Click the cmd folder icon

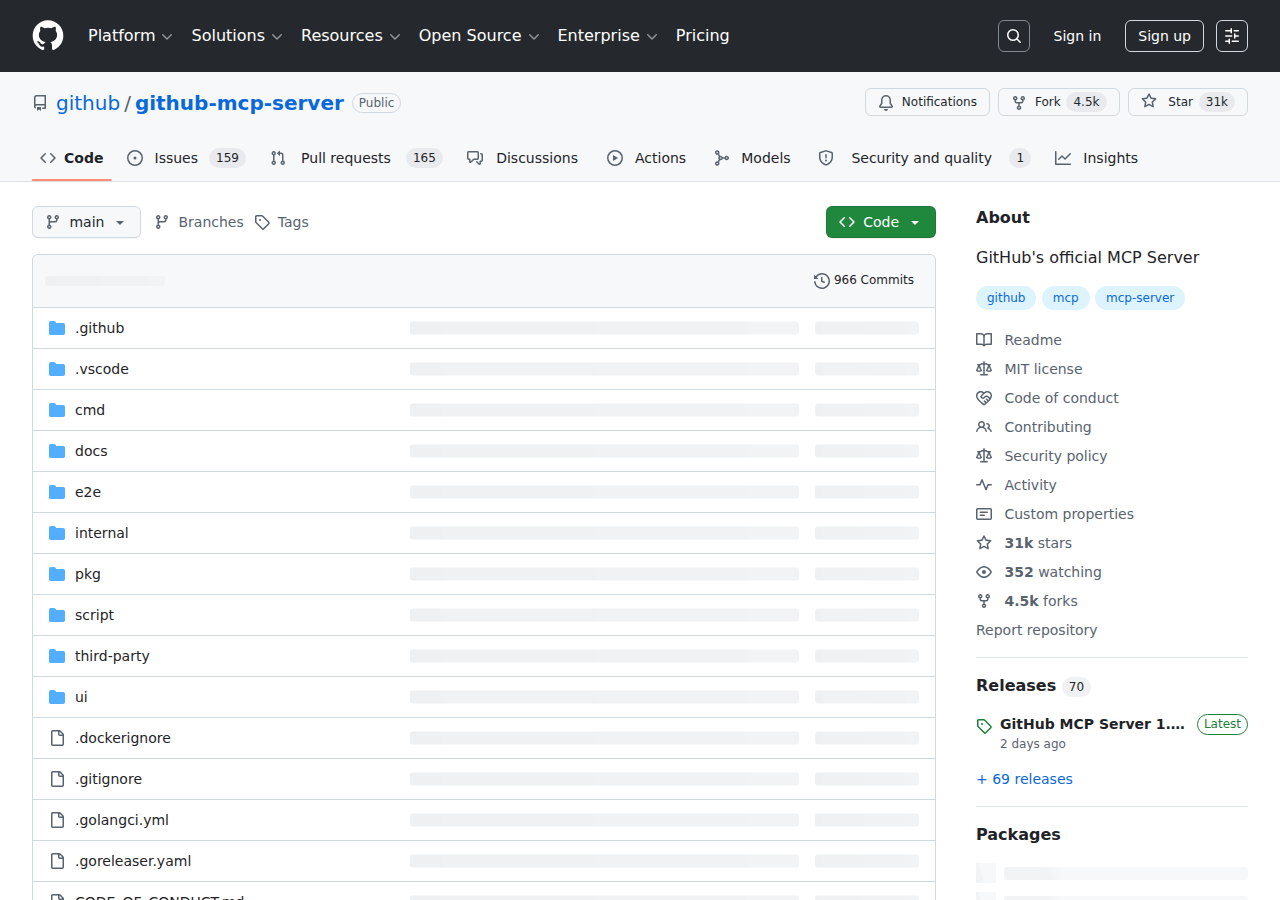coord(57,410)
